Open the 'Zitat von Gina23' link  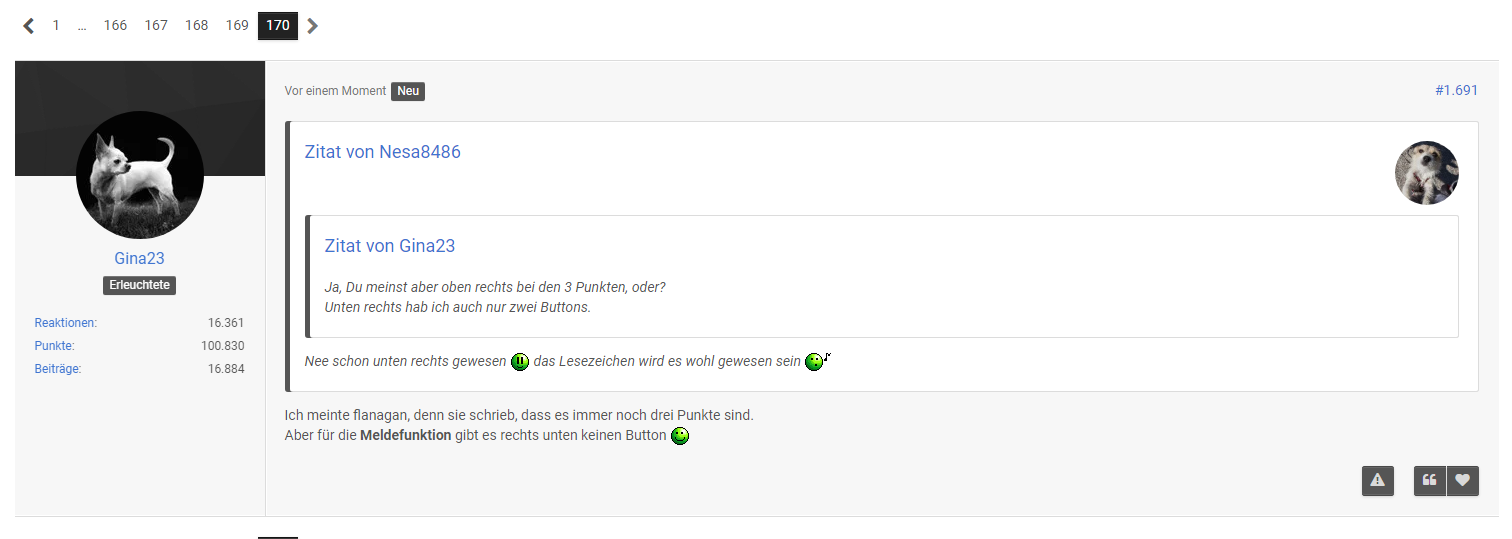(390, 246)
